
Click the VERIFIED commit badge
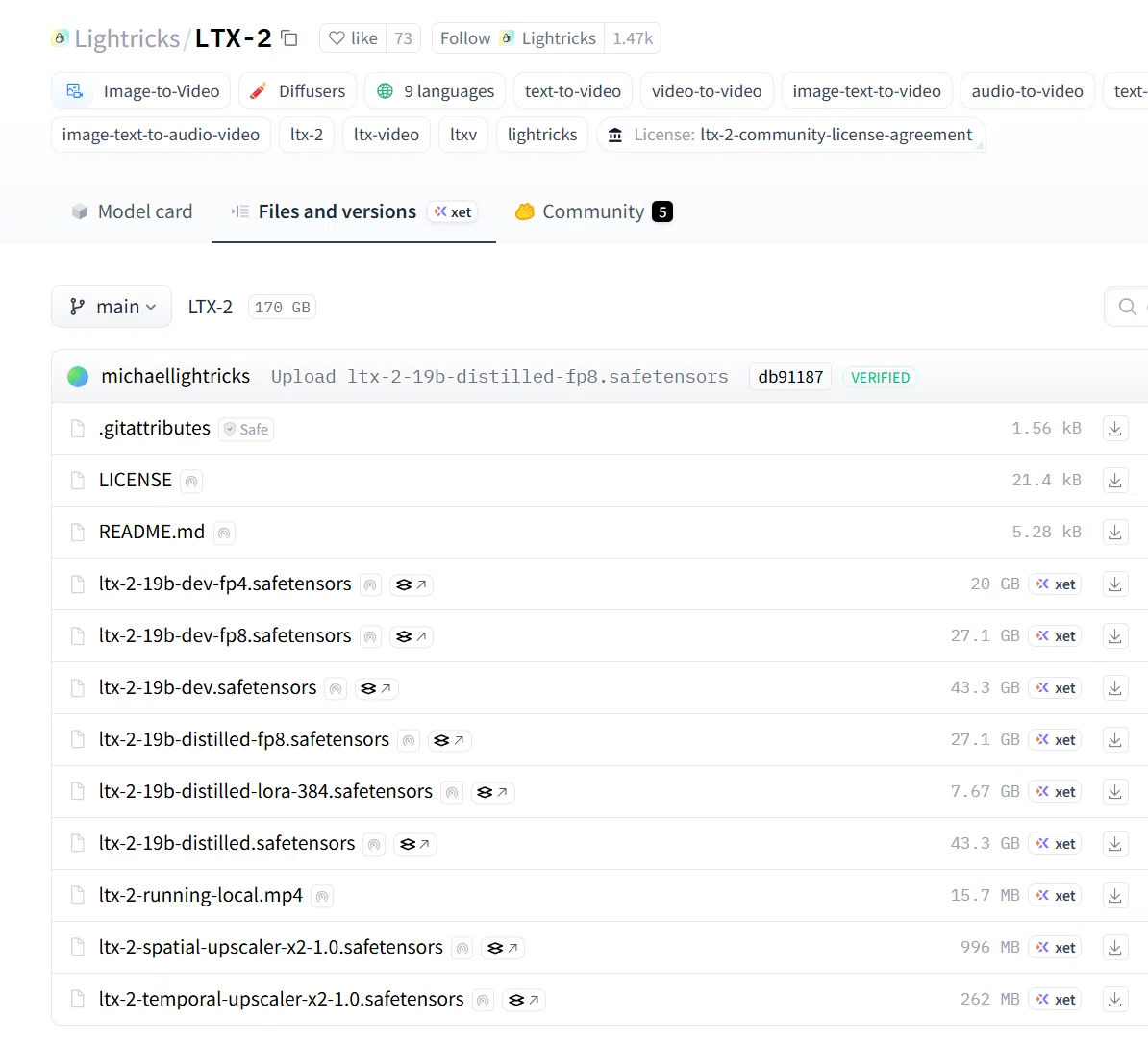[880, 377]
